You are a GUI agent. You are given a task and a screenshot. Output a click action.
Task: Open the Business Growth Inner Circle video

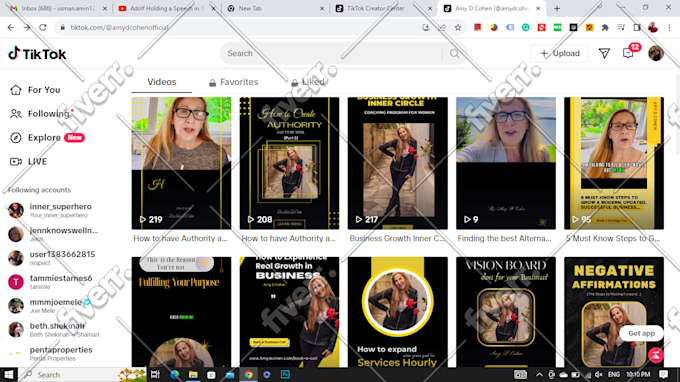pos(398,163)
